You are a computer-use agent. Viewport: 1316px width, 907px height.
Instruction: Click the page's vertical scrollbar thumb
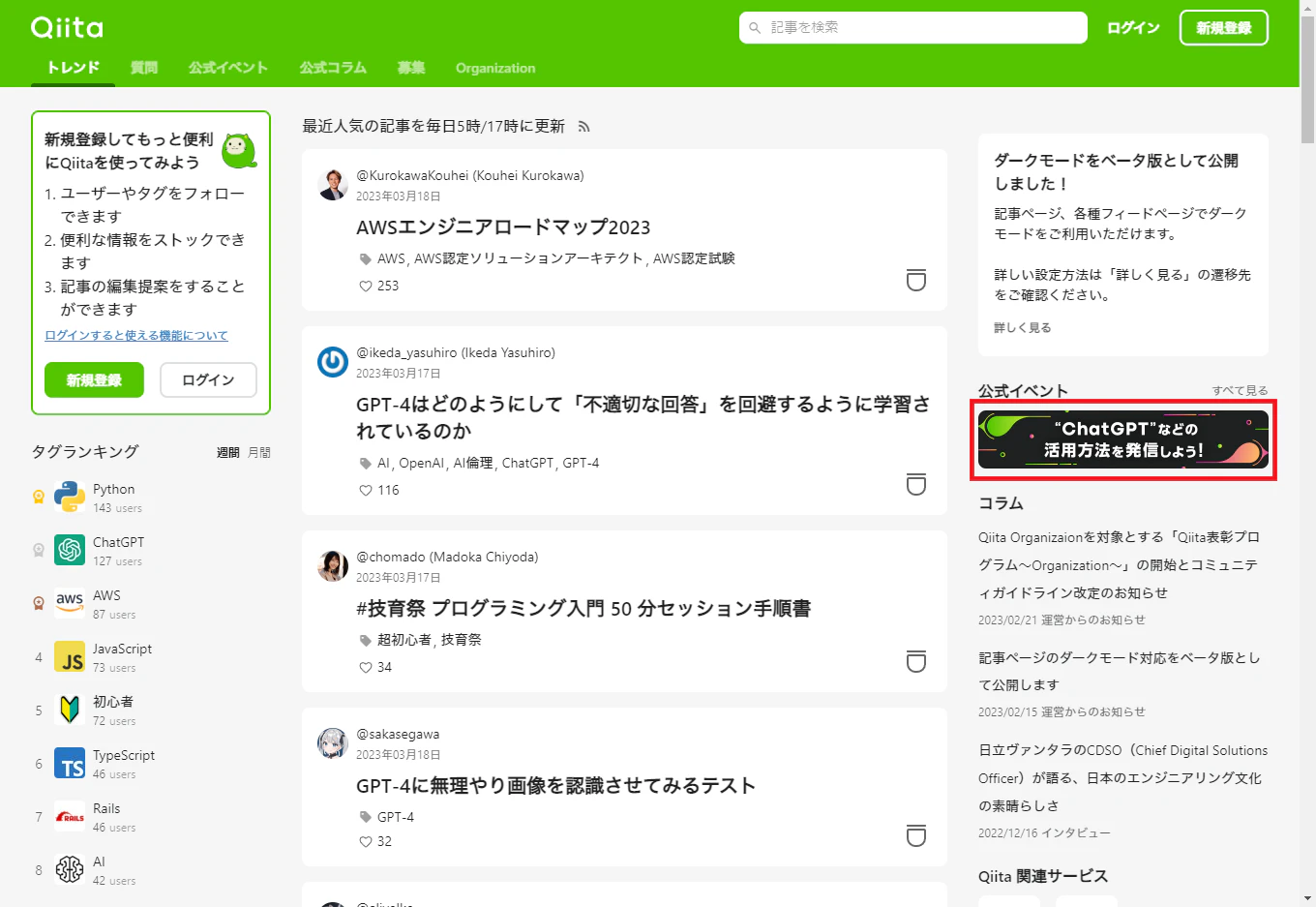click(x=1307, y=79)
